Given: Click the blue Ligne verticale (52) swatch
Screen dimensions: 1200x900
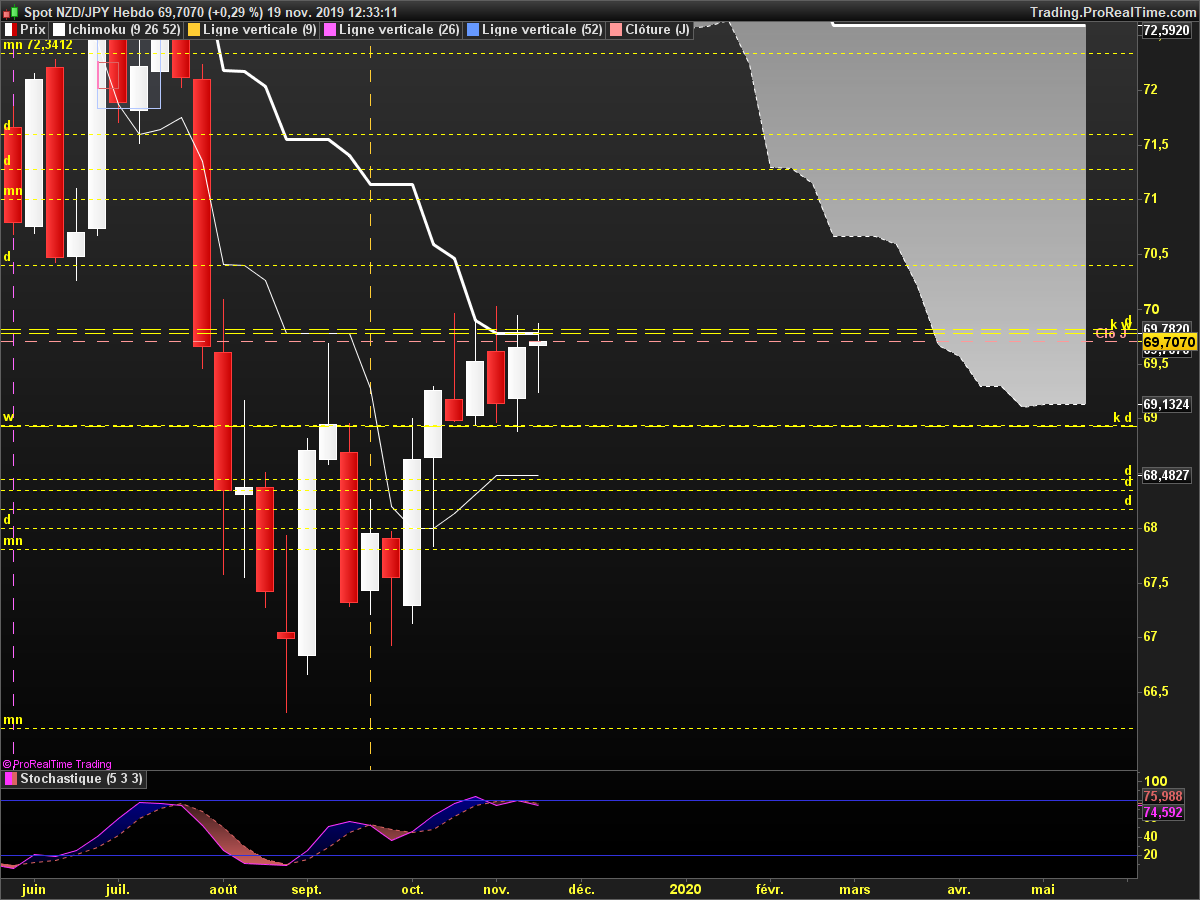Looking at the screenshot, I should (472, 29).
